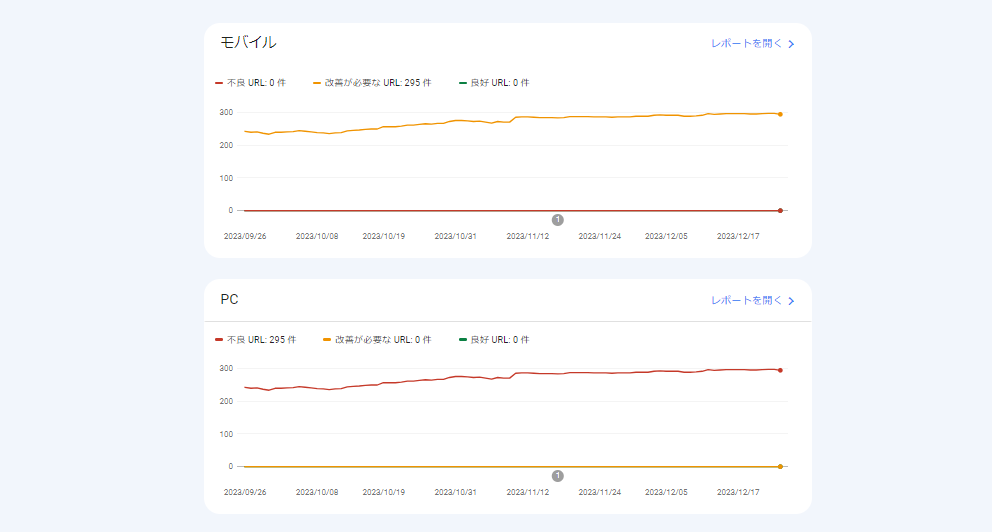Click the モバイル card title
992x532 pixels.
[x=248, y=42]
